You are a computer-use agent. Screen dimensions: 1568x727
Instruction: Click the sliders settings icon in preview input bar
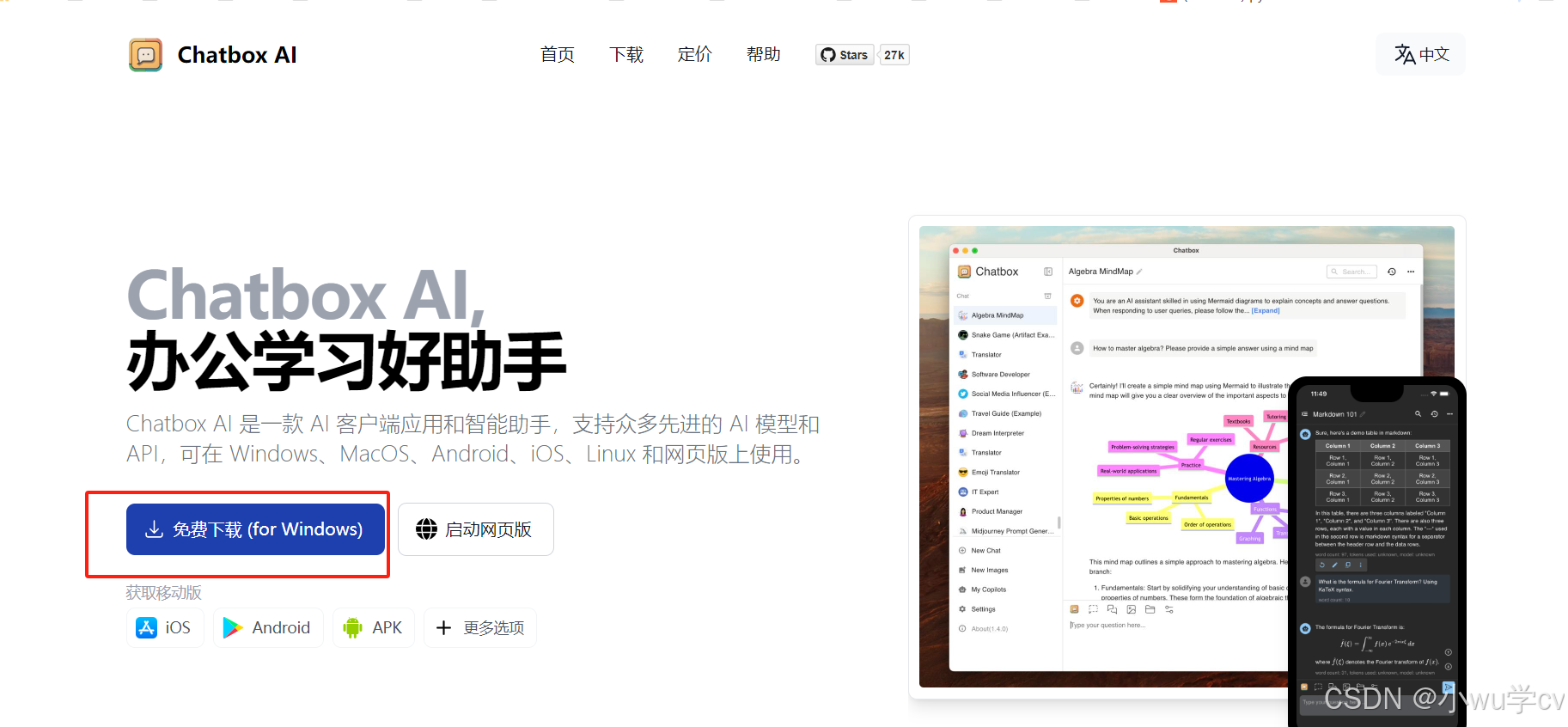pyautogui.click(x=1169, y=609)
